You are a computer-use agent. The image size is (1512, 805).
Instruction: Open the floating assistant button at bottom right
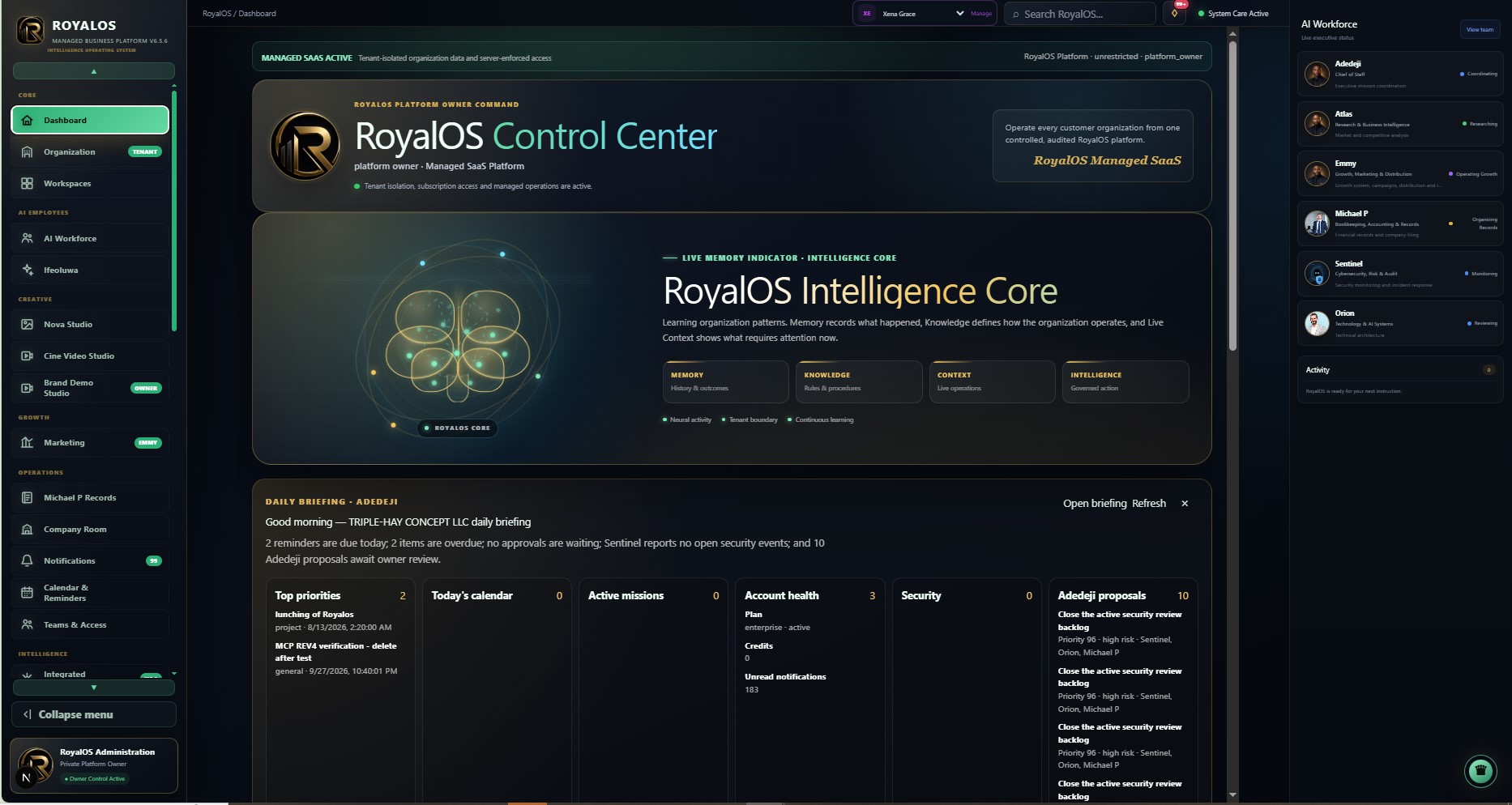(x=1480, y=770)
